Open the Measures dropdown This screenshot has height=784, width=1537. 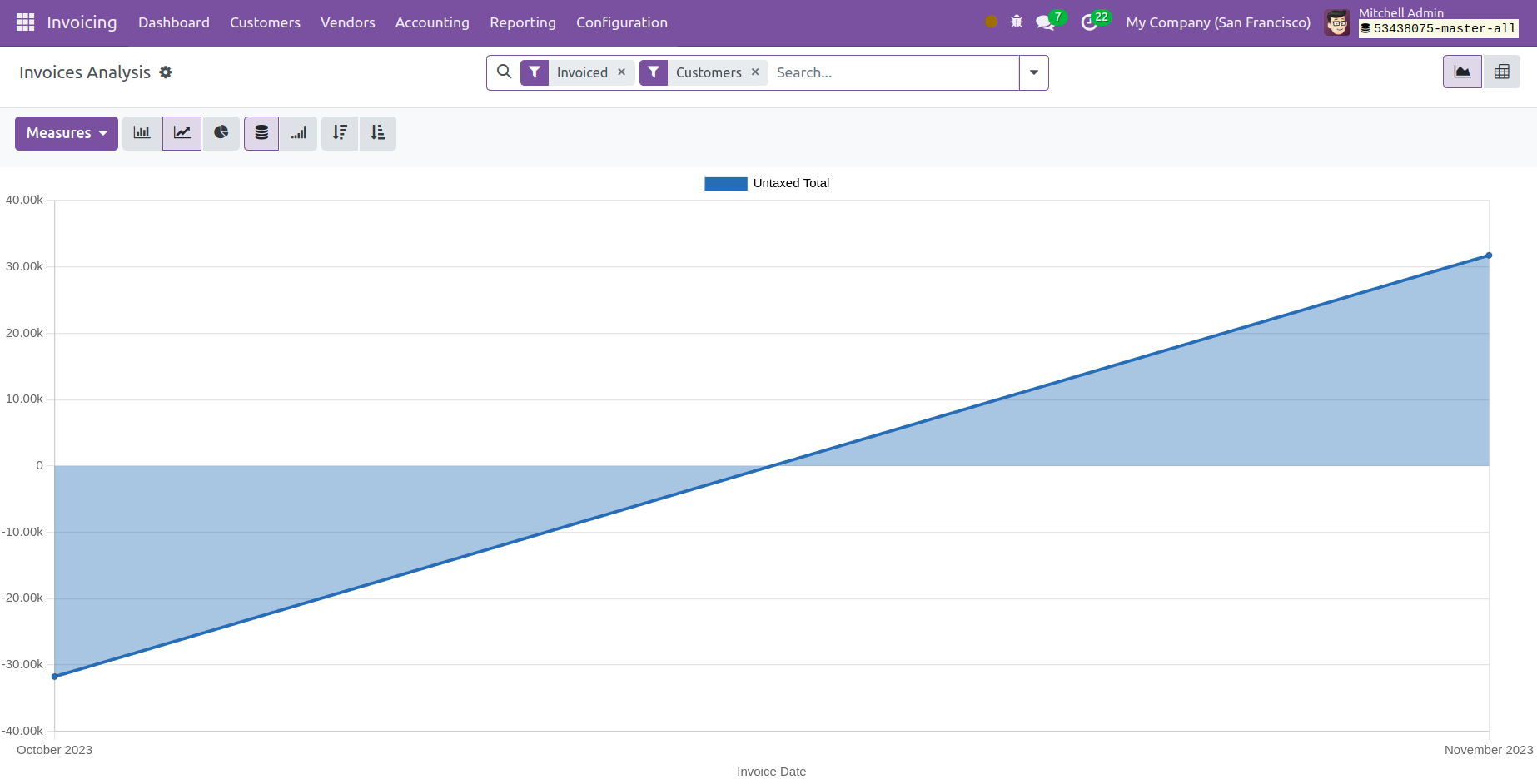[x=67, y=133]
